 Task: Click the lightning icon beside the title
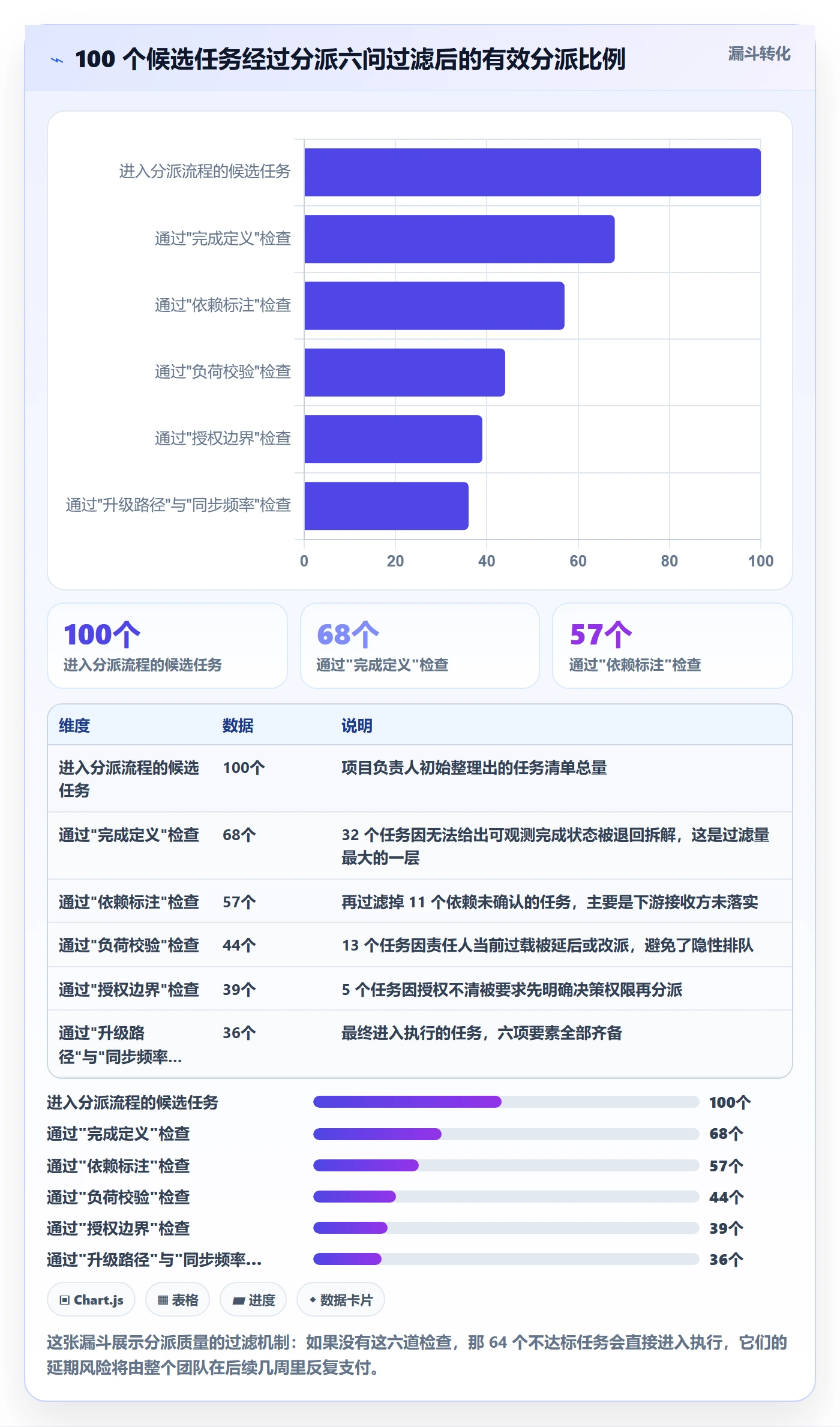point(57,60)
